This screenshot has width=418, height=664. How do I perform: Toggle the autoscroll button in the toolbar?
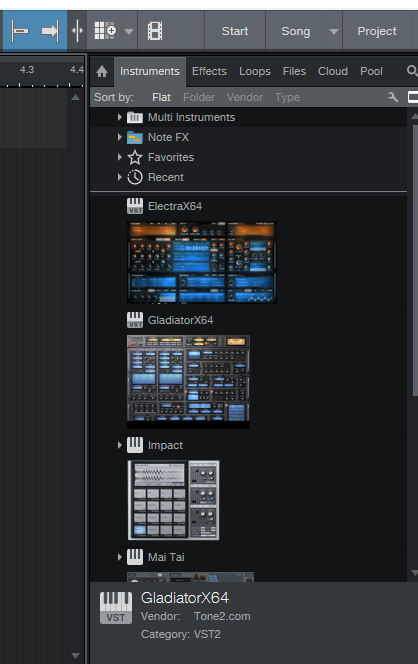(x=20, y=31)
